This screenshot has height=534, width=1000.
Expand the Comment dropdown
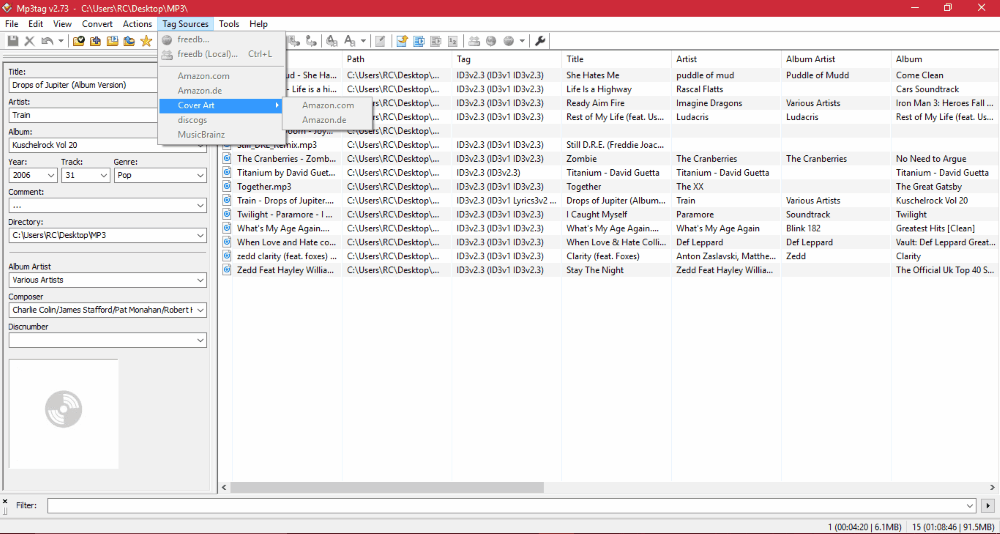tap(200, 205)
